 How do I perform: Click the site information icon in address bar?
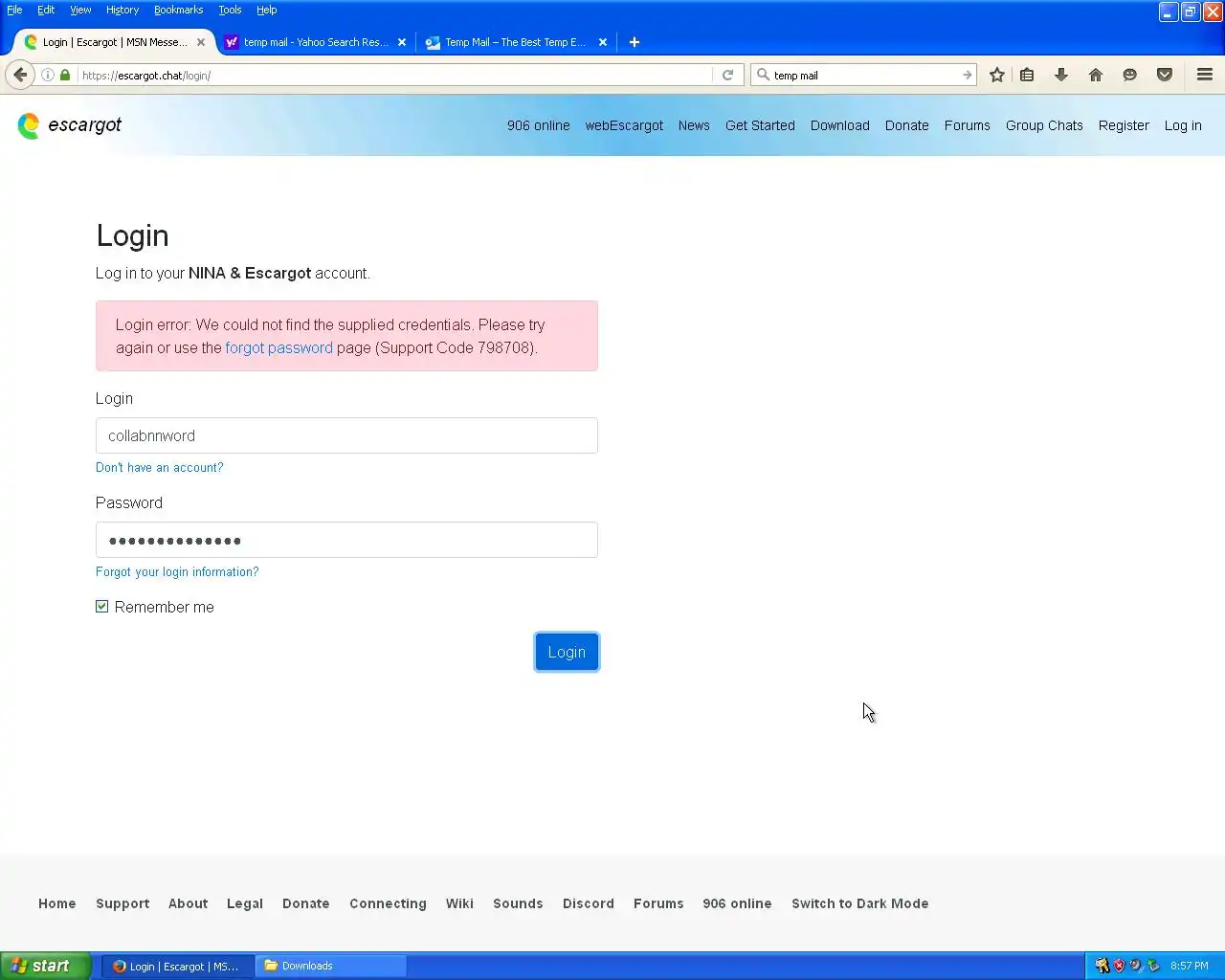(48, 75)
